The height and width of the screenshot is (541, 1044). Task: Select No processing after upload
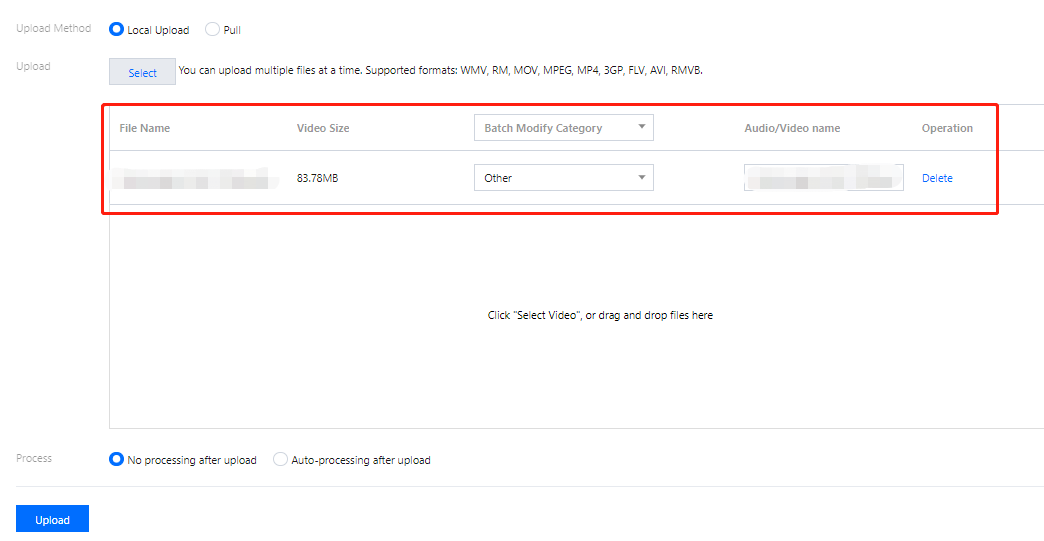(x=117, y=459)
